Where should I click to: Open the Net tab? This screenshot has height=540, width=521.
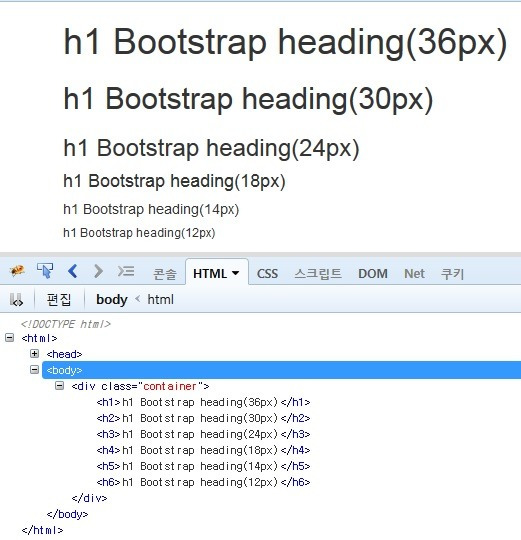(414, 274)
